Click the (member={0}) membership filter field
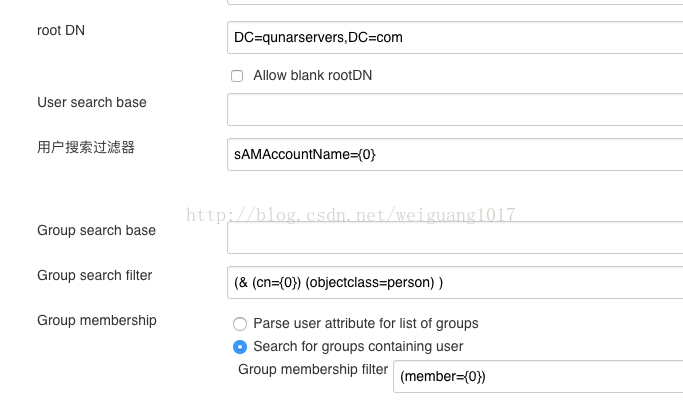 click(538, 377)
